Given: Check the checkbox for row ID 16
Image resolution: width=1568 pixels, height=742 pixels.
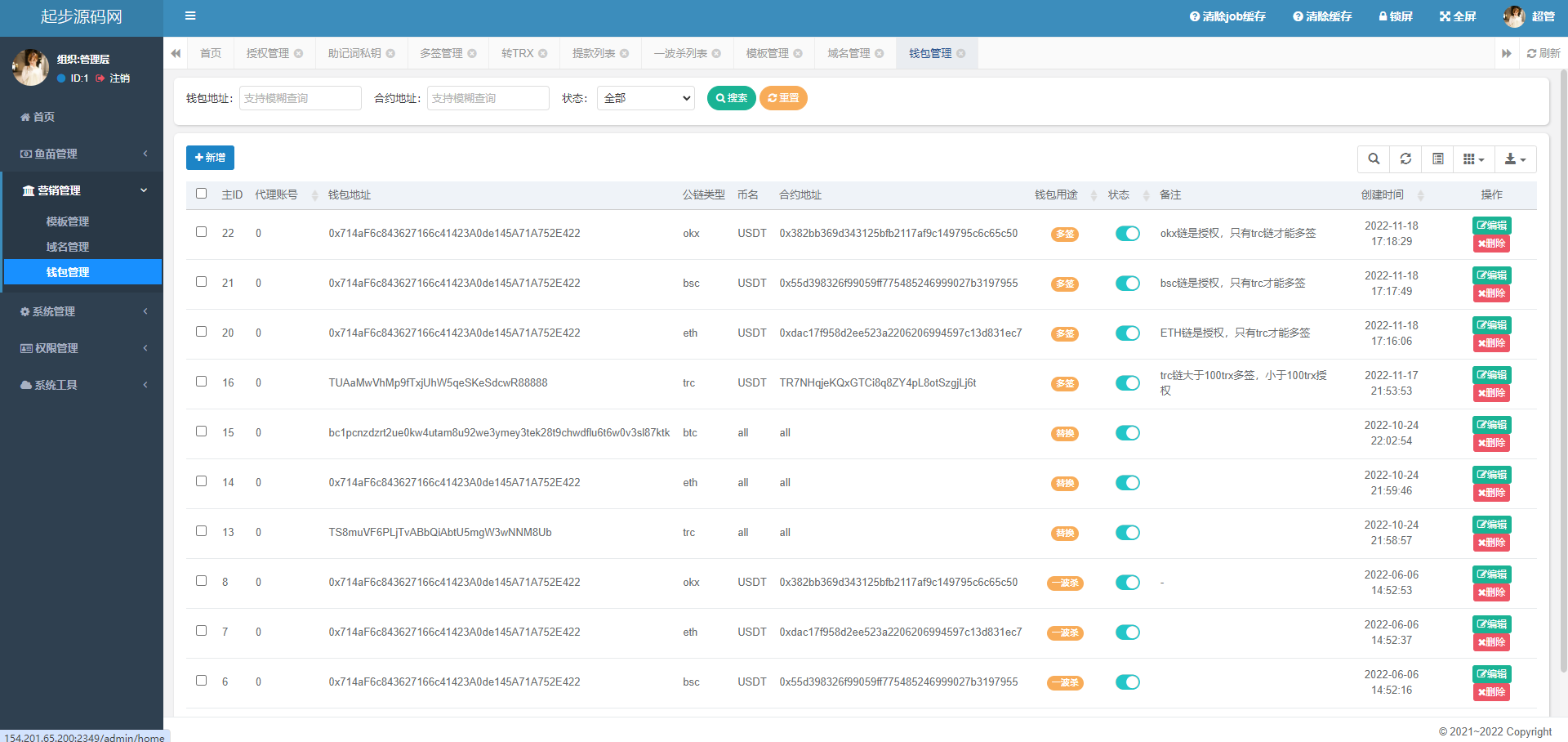Looking at the screenshot, I should [x=202, y=382].
